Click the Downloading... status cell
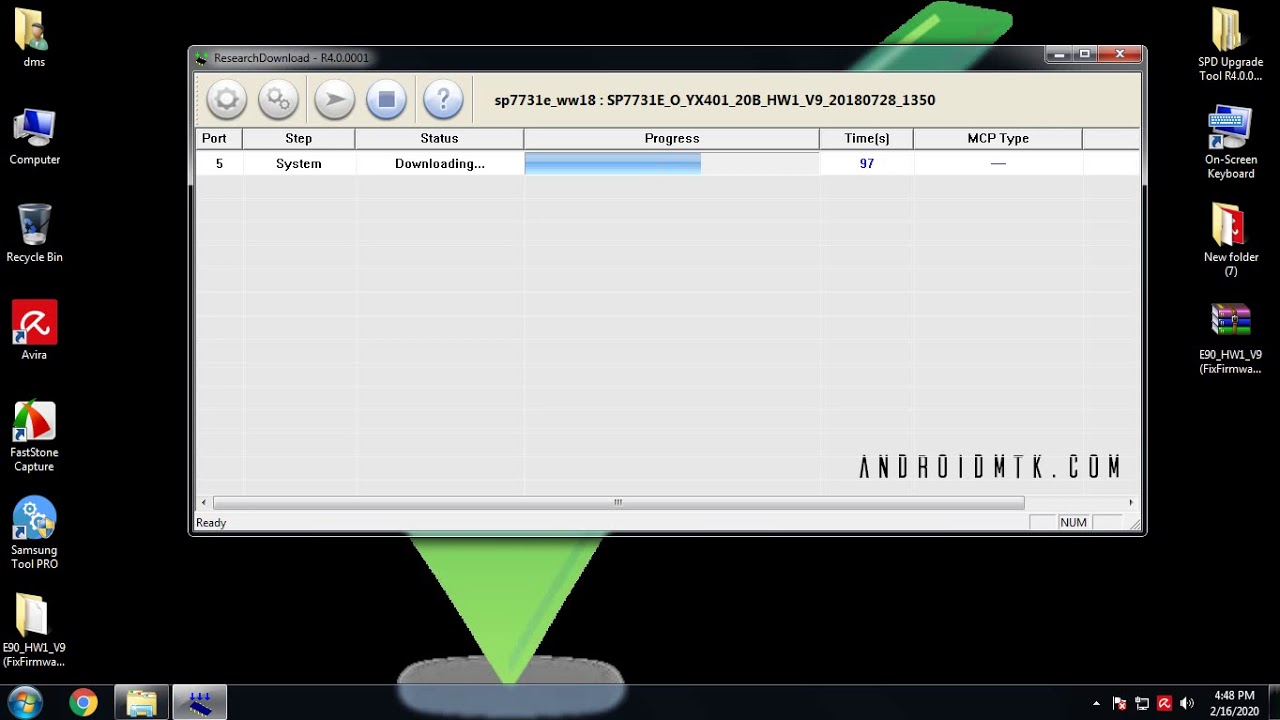The image size is (1280, 720). [439, 163]
